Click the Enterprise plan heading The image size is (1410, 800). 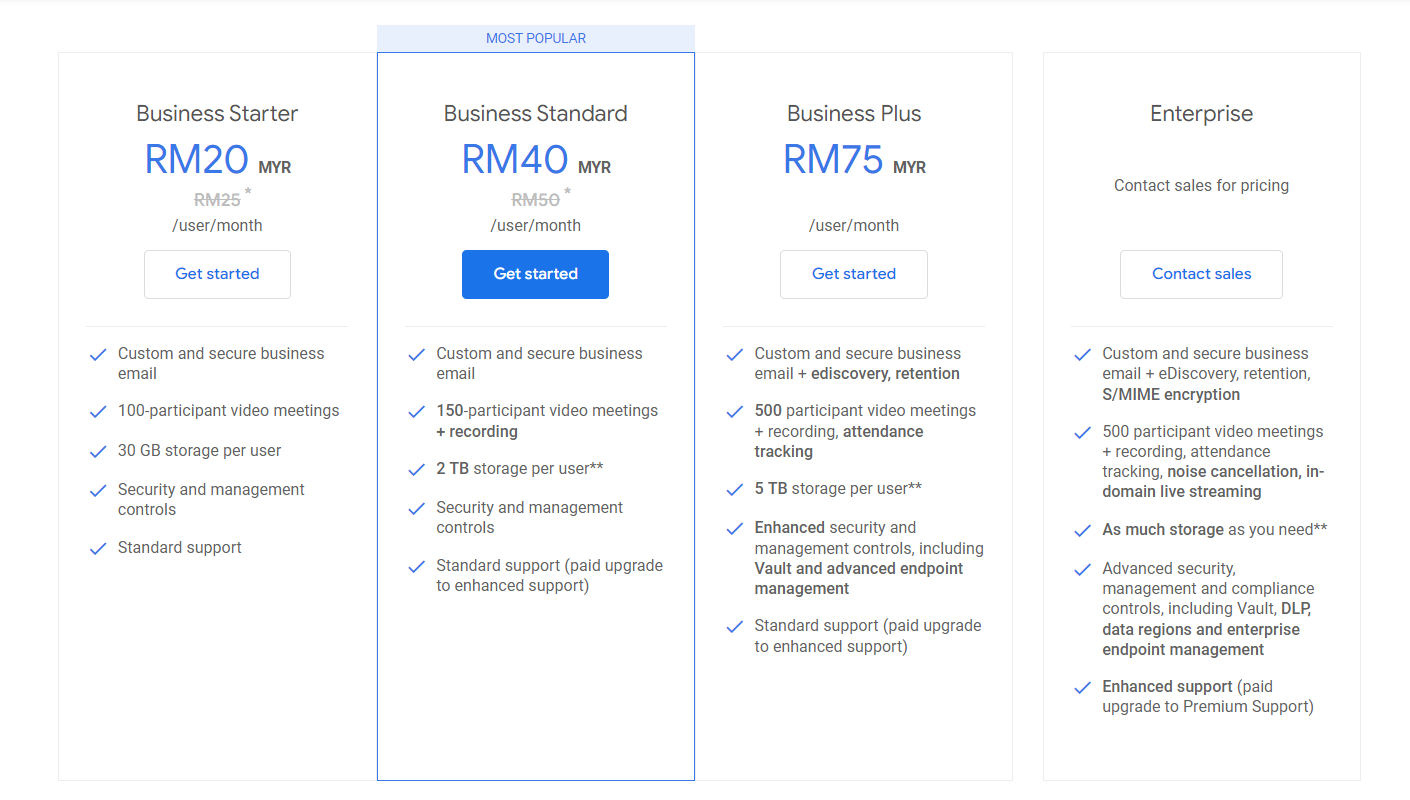[x=1201, y=113]
